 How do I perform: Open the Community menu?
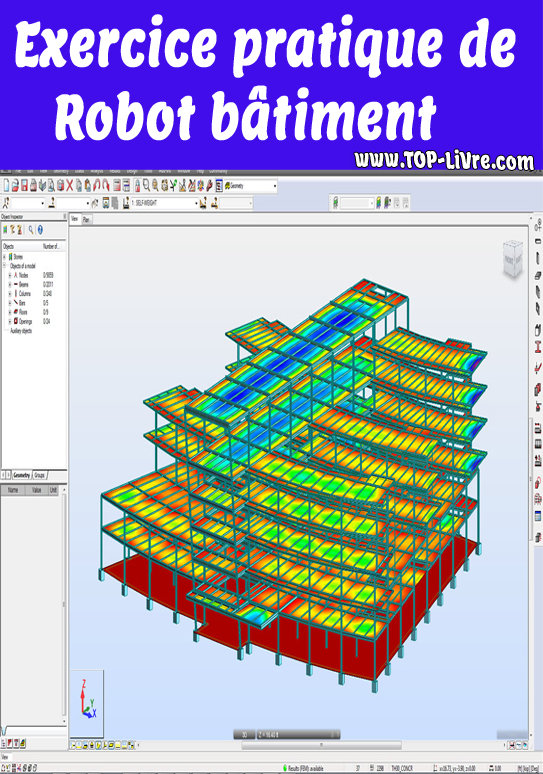coord(218,171)
